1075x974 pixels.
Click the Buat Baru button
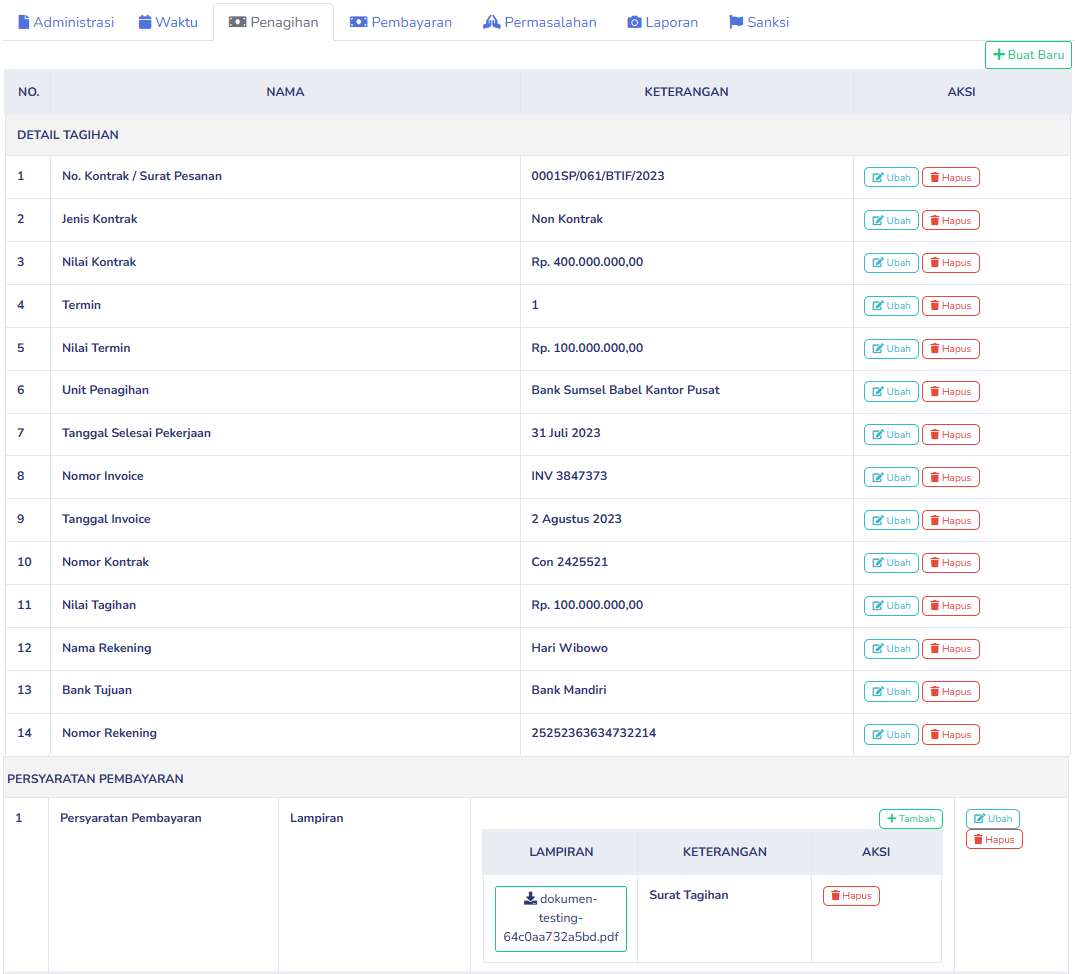coord(1028,55)
